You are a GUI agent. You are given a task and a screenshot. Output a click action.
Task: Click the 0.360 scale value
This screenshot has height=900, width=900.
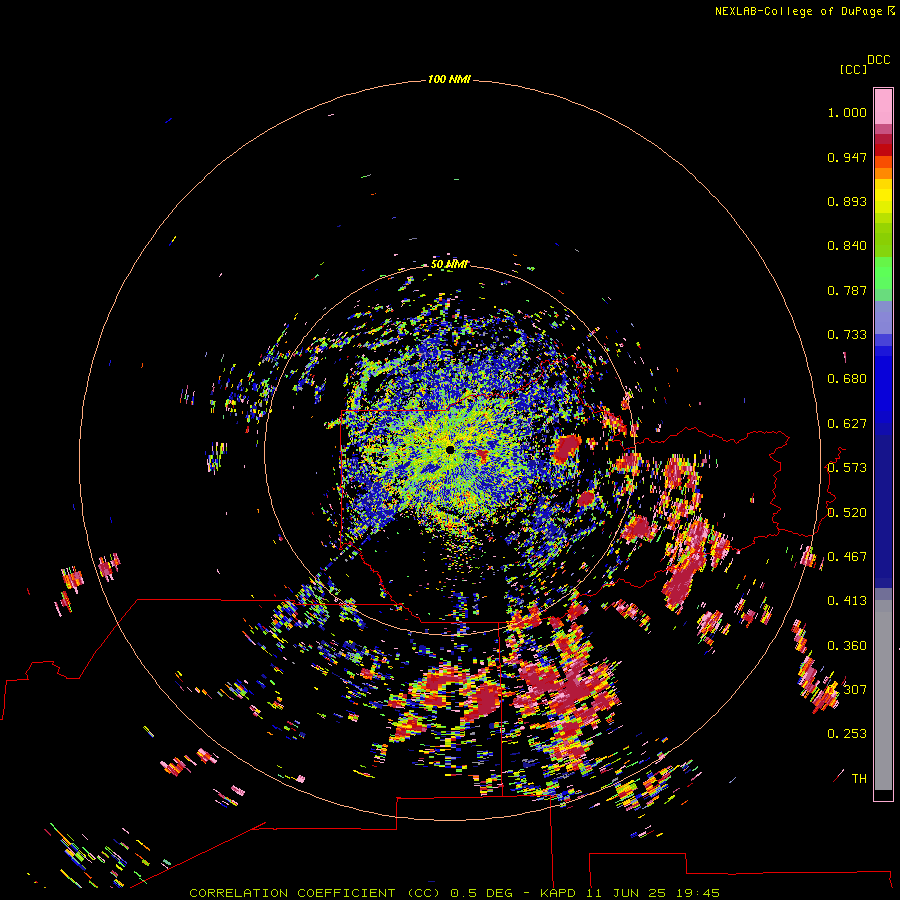click(x=847, y=646)
